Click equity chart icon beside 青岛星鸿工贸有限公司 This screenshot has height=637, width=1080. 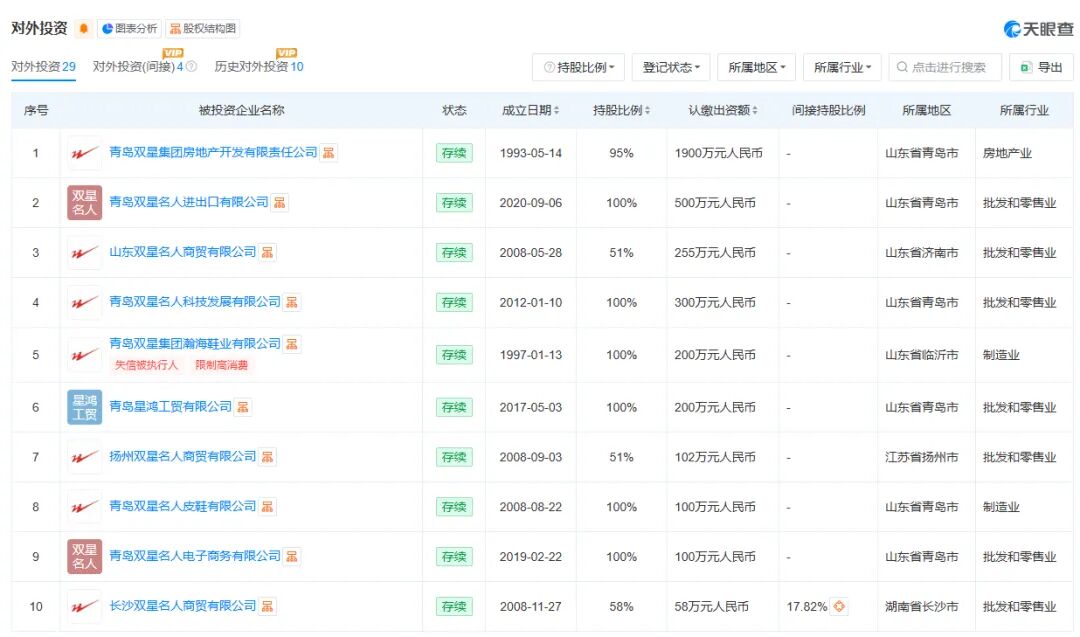(242, 407)
